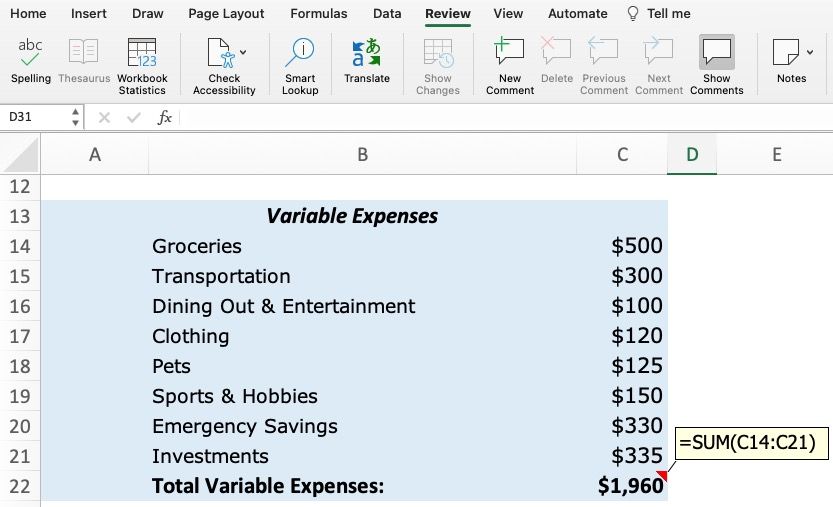Click the cancel X in formula bar
Screen dimensions: 833x507
pyautogui.click(x=104, y=117)
